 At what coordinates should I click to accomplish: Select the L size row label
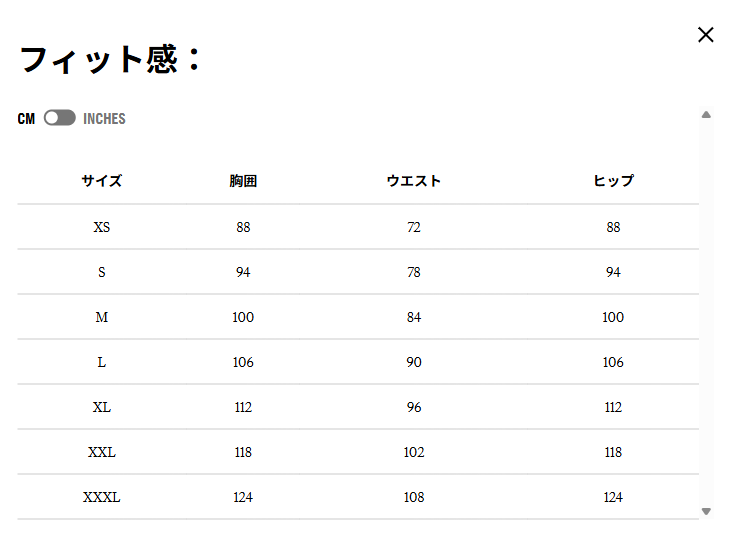[102, 362]
